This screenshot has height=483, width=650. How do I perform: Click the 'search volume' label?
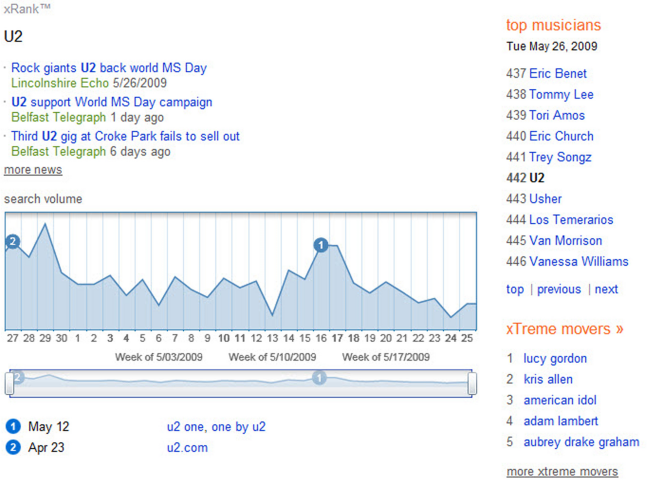[x=43, y=199]
